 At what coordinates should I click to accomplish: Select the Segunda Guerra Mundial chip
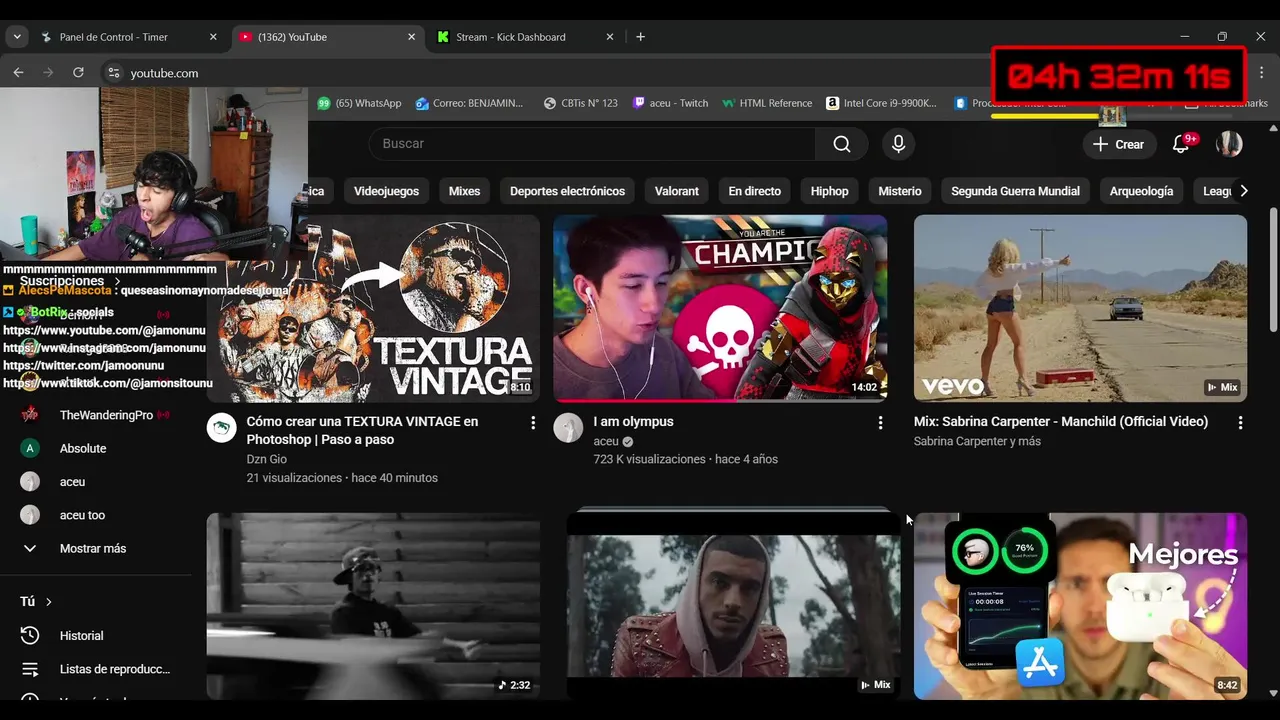1015,191
